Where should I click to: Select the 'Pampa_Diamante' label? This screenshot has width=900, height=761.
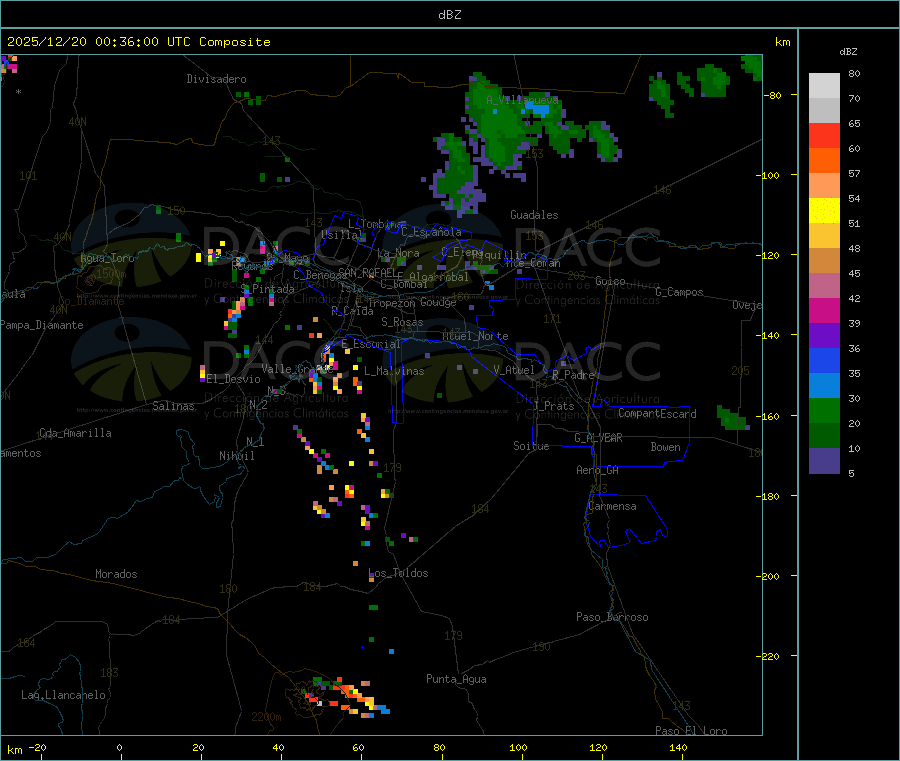42,325
